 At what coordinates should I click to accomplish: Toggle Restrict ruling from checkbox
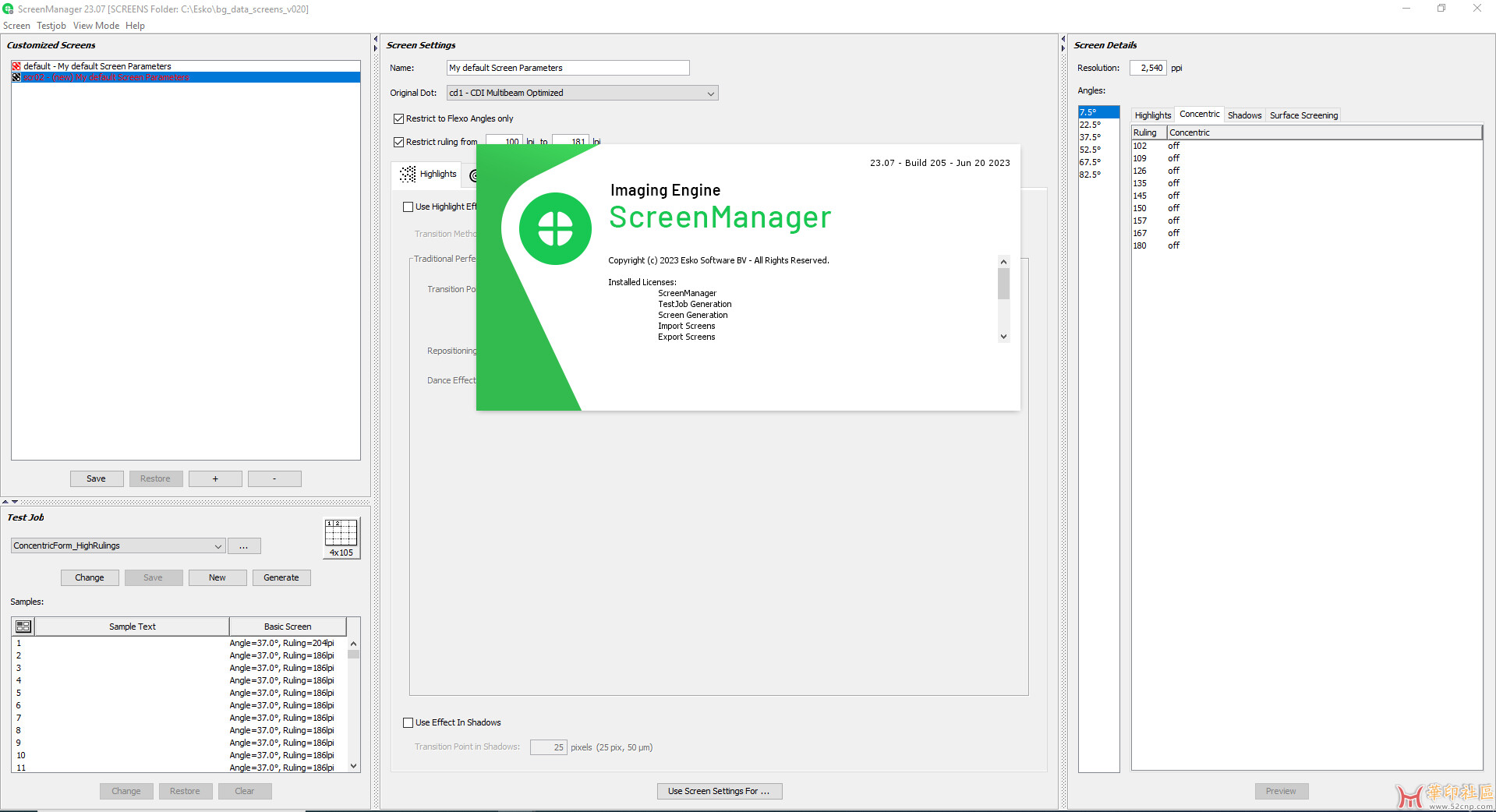[398, 142]
